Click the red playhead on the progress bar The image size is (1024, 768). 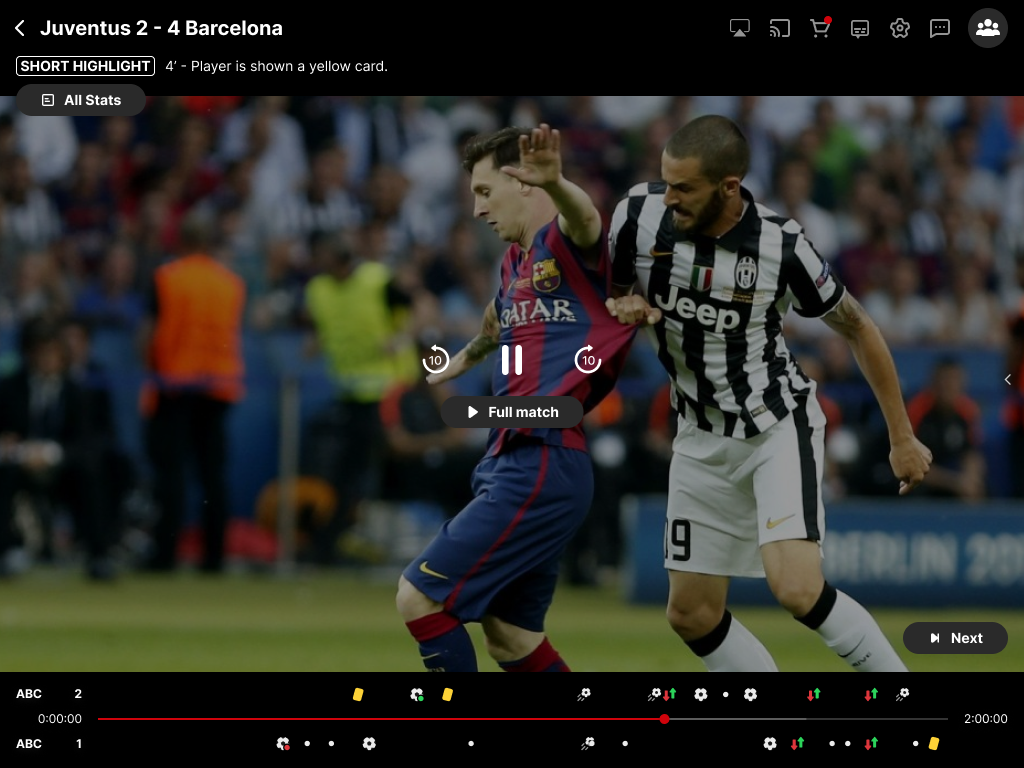click(x=664, y=719)
